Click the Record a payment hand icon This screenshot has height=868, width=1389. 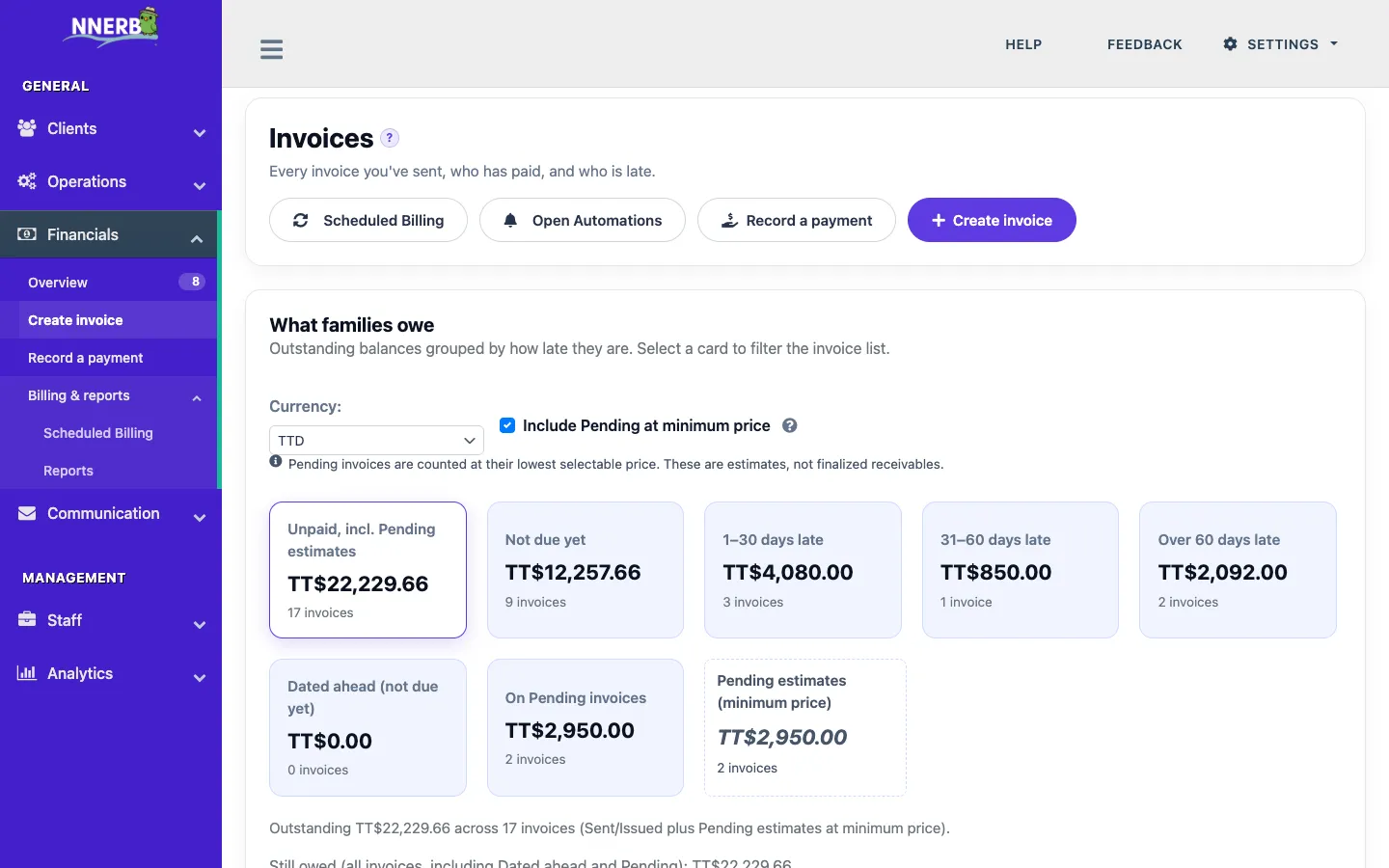coord(730,220)
